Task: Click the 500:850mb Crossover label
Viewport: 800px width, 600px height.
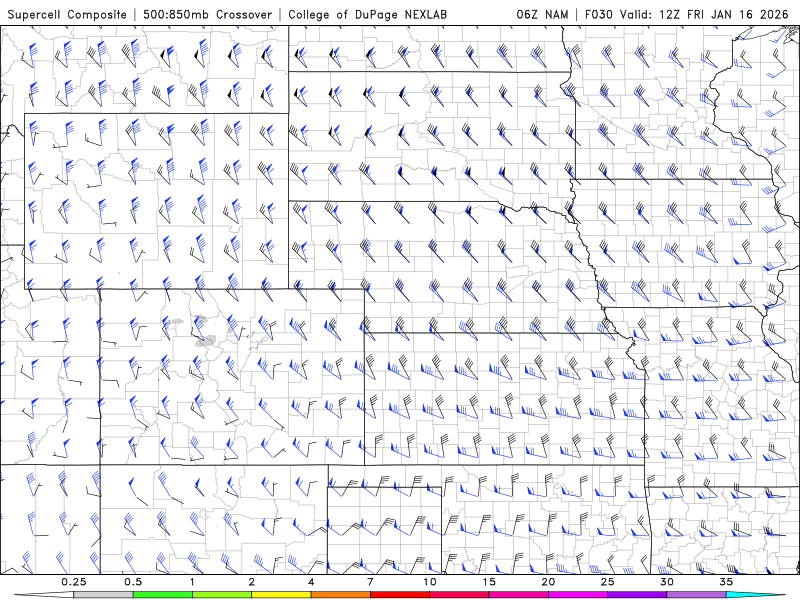Action: coord(208,14)
